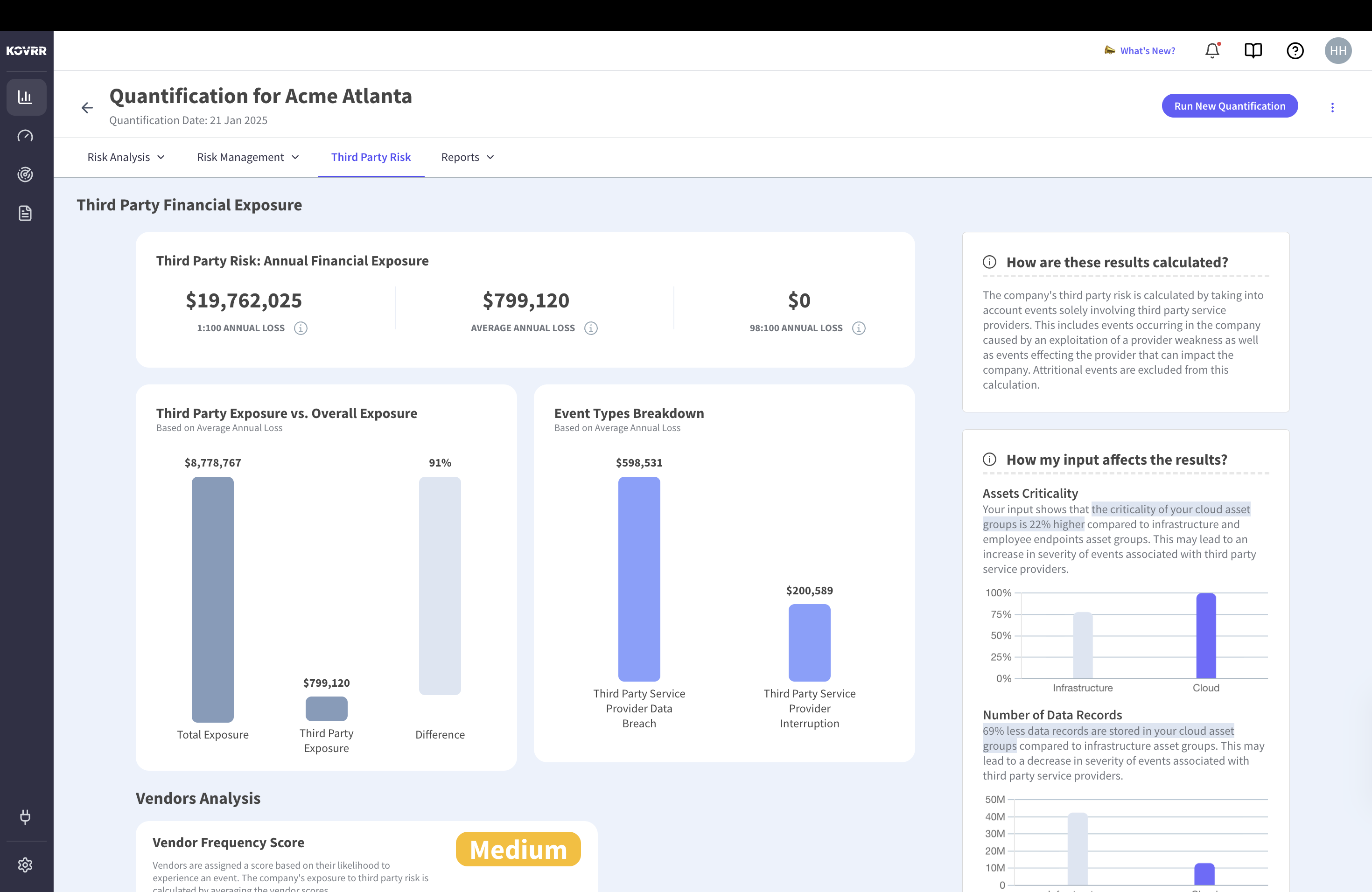The width and height of the screenshot is (1372, 892).
Task: Click the megaphone What's New icon
Action: (x=1110, y=50)
